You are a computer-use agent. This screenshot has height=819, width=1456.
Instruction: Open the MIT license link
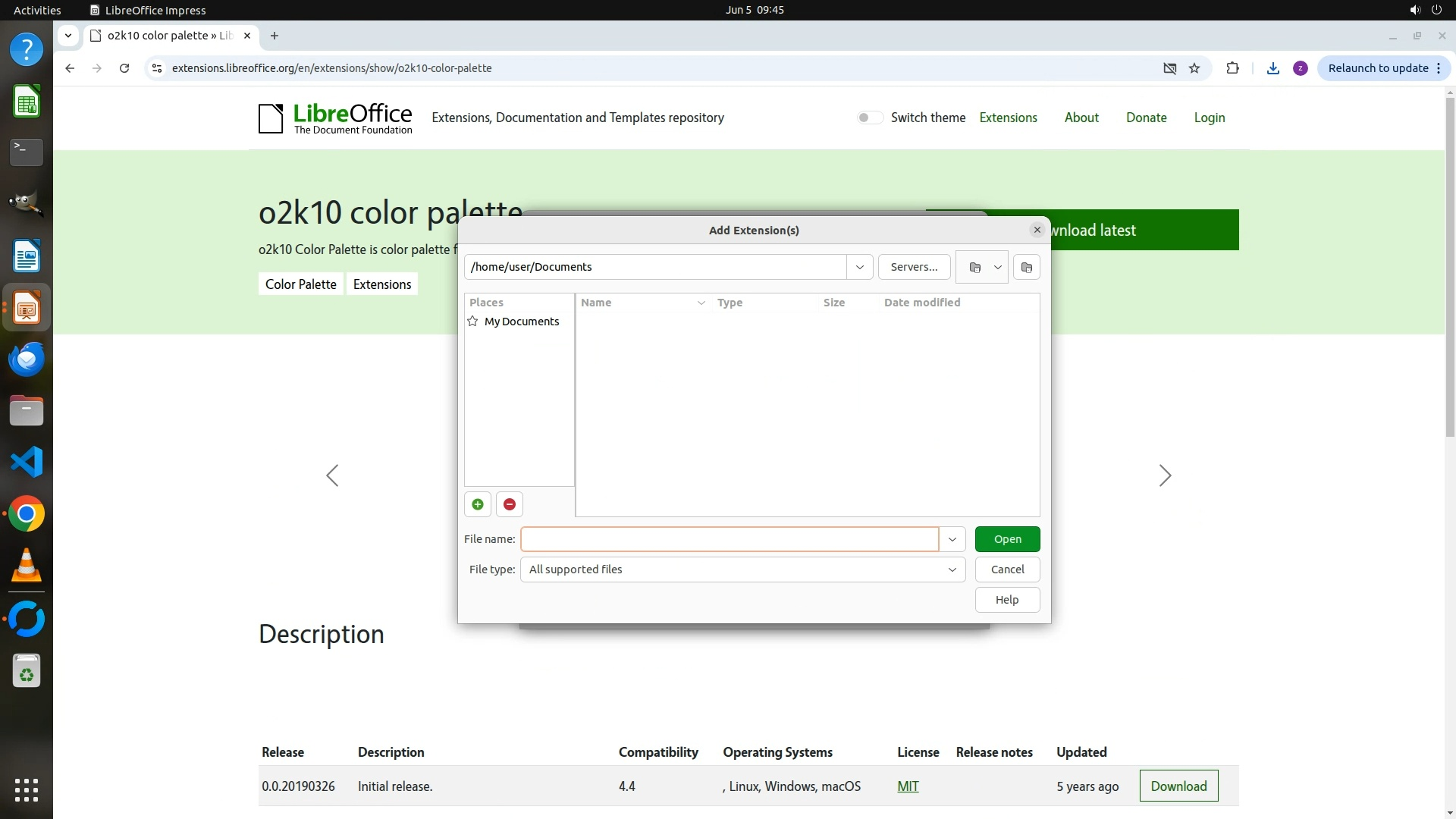908,786
